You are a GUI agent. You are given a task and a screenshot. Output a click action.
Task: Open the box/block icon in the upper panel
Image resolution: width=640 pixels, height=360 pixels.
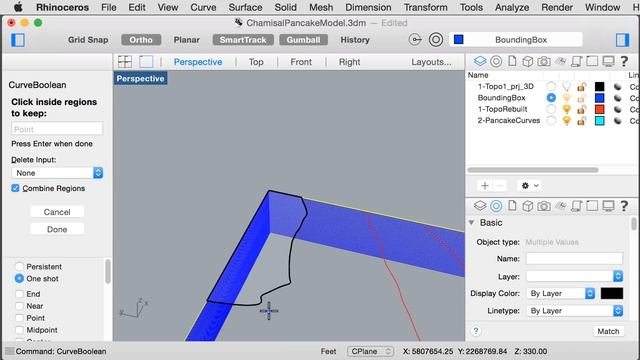coord(527,61)
